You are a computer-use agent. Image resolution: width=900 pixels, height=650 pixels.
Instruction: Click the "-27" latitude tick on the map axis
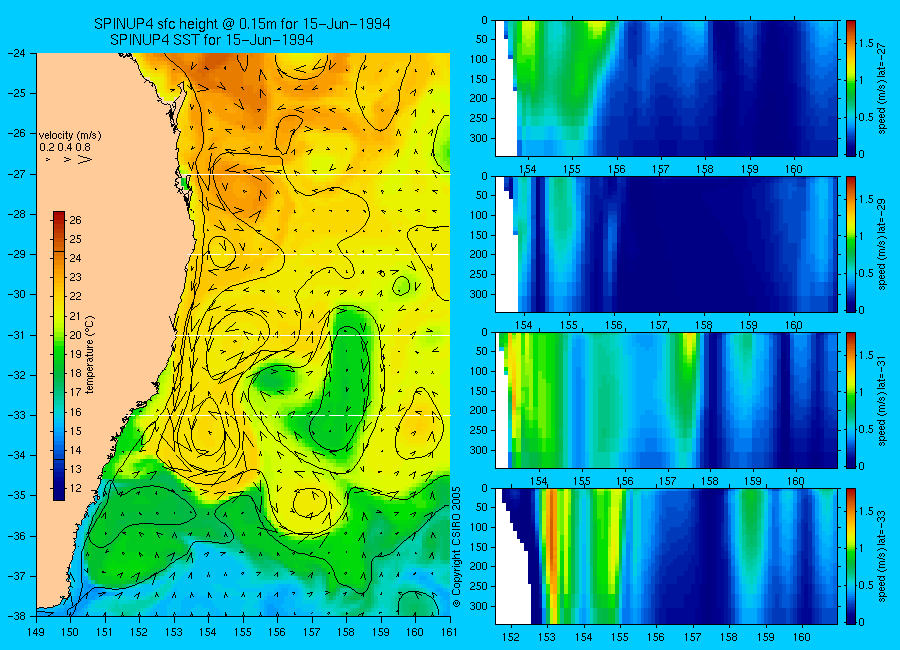17,173
